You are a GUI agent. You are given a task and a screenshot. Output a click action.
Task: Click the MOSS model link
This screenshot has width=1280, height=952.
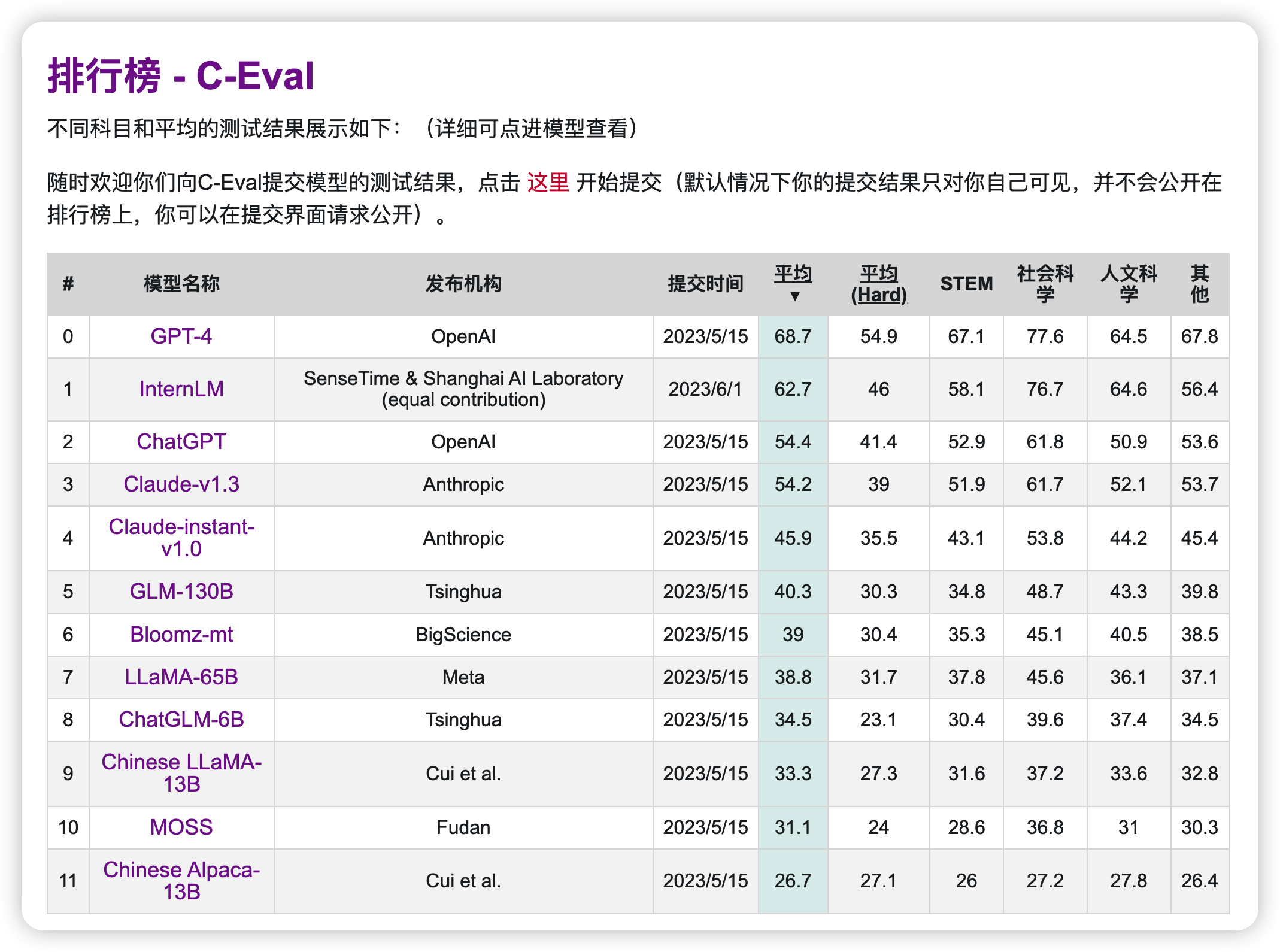pos(181,827)
